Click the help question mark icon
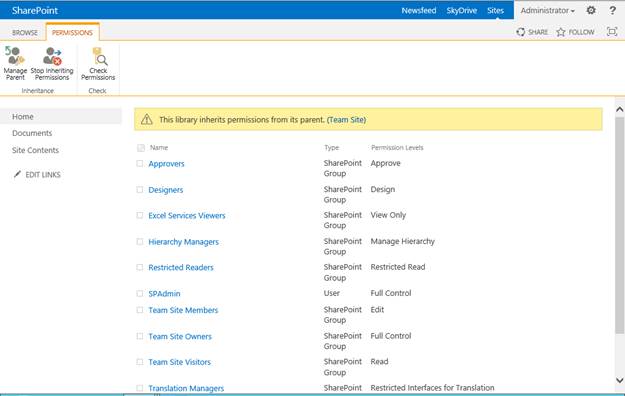The width and height of the screenshot is (625, 396). point(613,10)
